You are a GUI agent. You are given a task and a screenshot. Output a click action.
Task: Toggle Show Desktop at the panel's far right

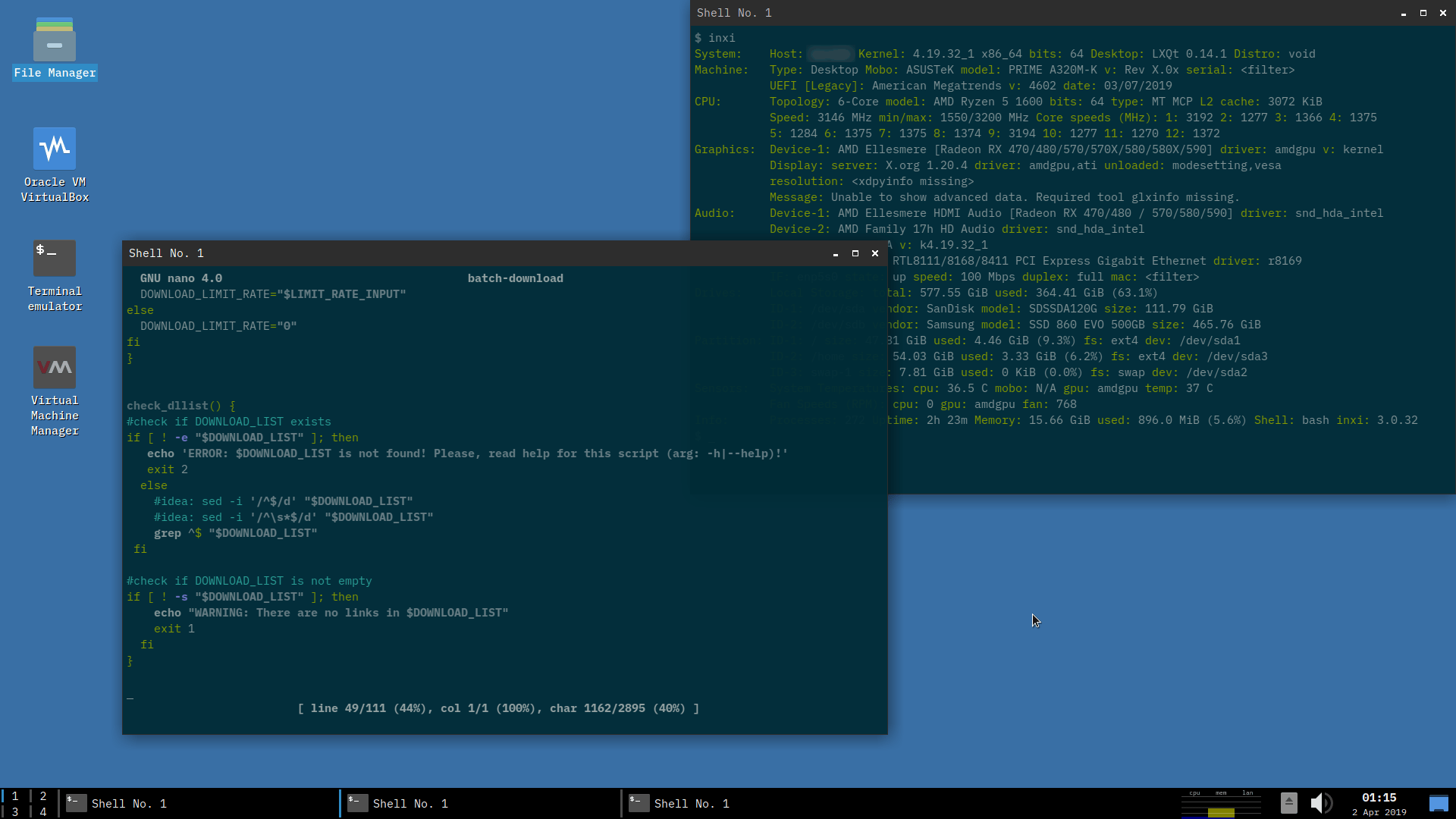click(1439, 802)
